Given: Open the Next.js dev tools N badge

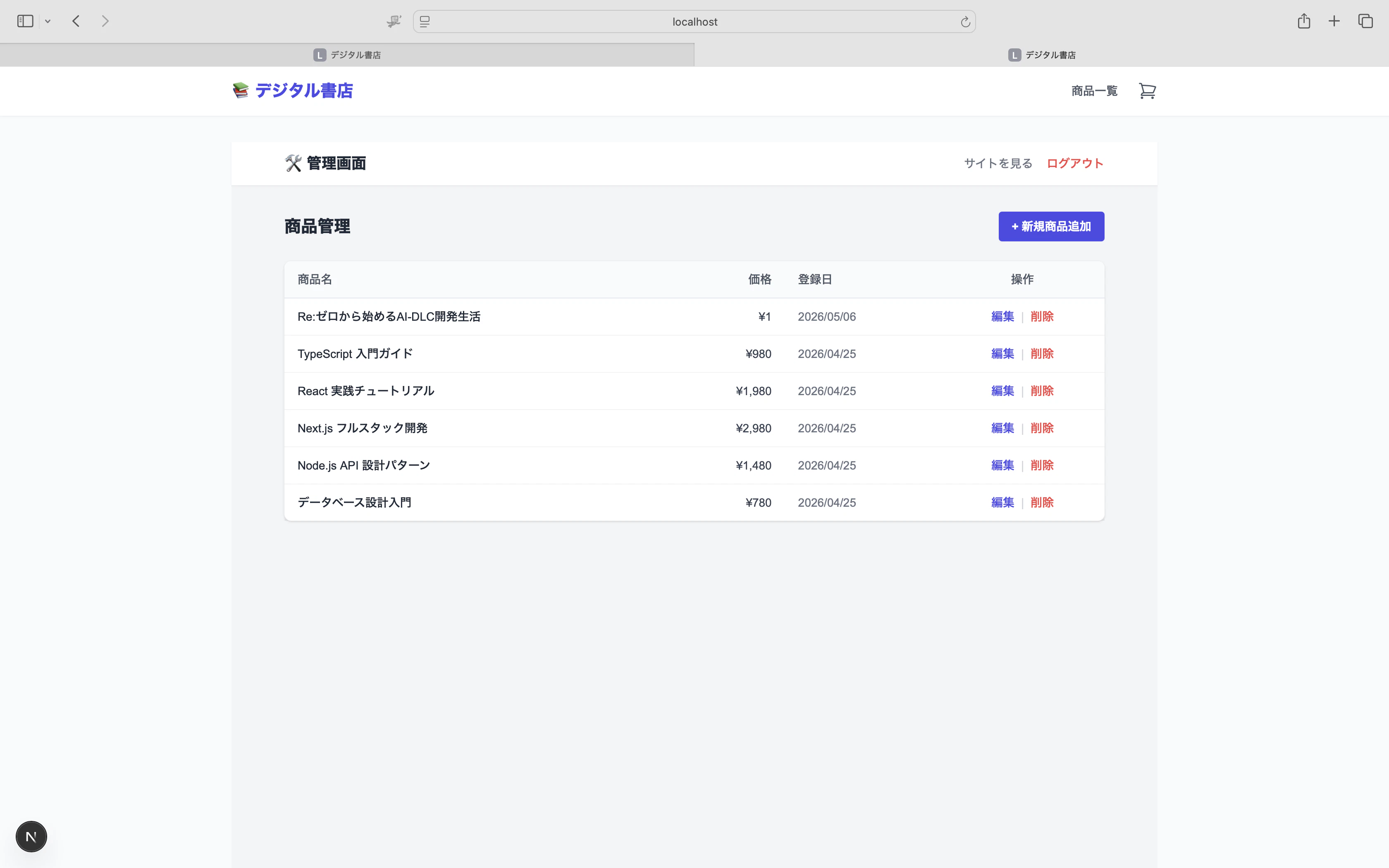Looking at the screenshot, I should click(x=31, y=837).
